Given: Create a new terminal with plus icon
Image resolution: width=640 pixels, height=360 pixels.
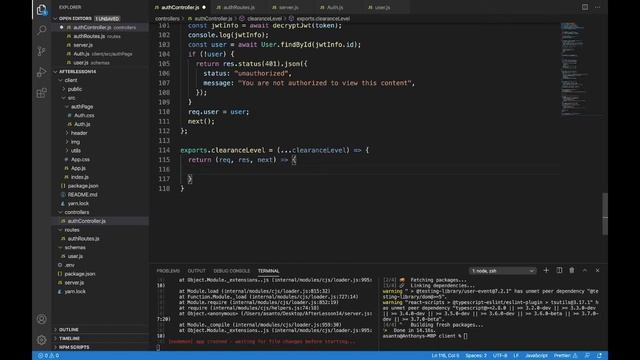Looking at the screenshot, I should click(x=546, y=270).
